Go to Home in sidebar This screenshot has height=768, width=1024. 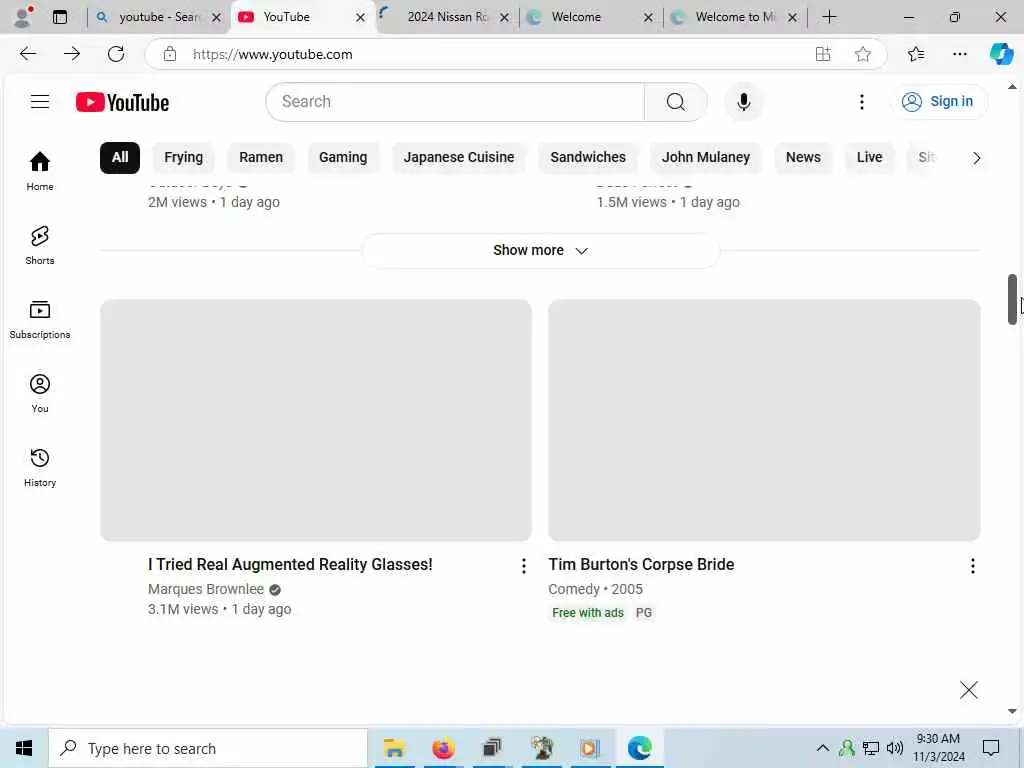click(40, 171)
